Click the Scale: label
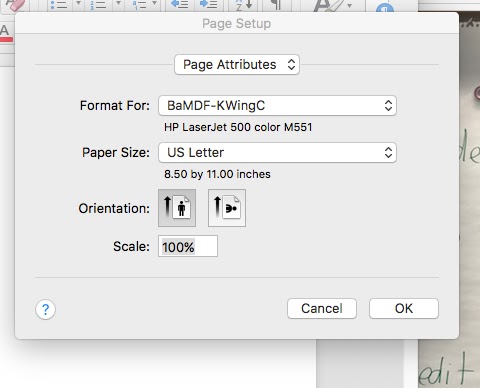Viewport: 480px width, 388px height. tap(132, 247)
